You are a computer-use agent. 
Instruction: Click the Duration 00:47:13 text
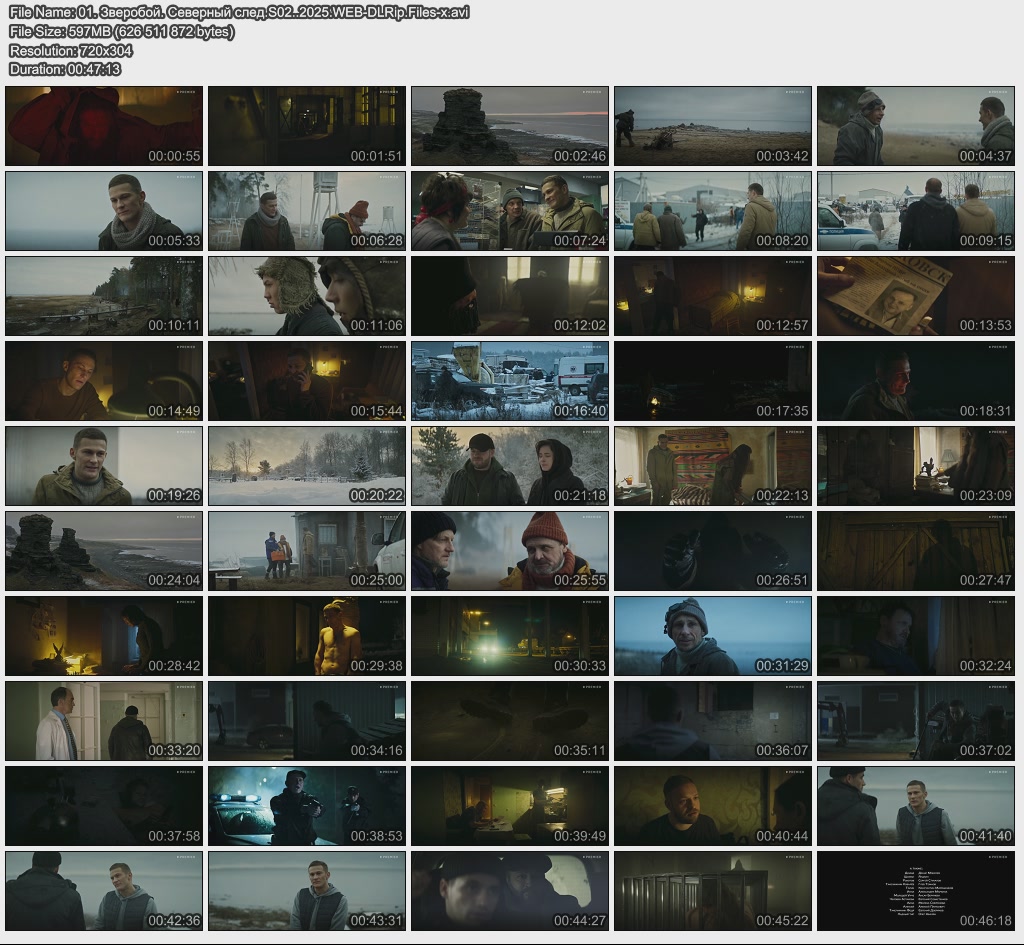coord(65,69)
